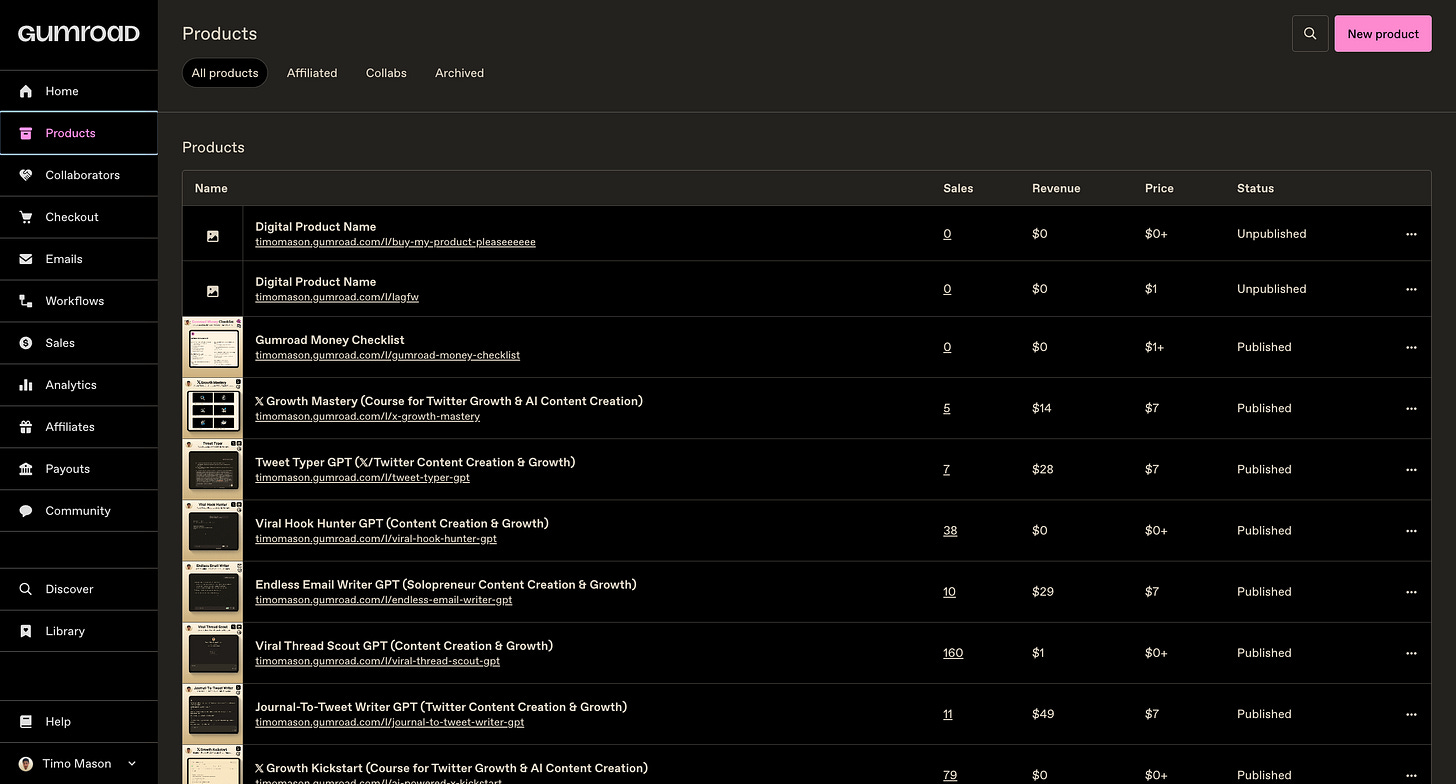Click the New product button
This screenshot has width=1456, height=784.
point(1383,34)
